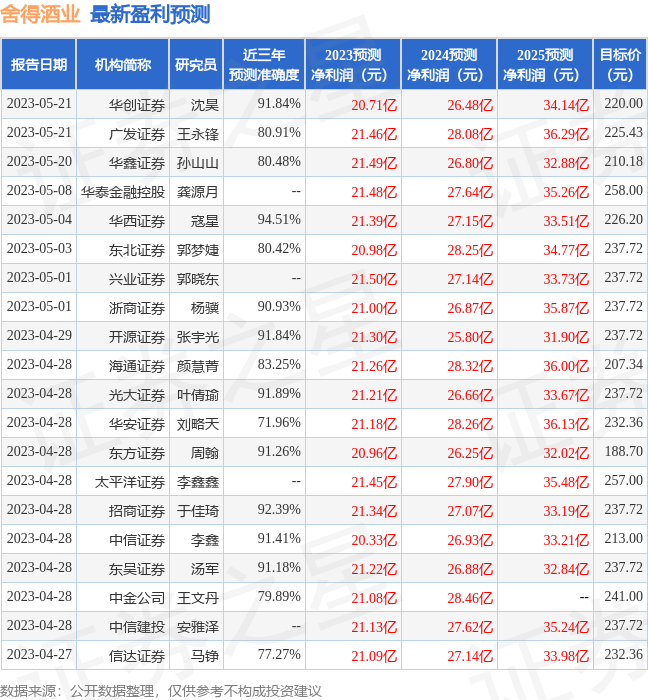This screenshot has width=648, height=700.
Task: Click the 92.39% accuracy value
Action: tap(279, 510)
